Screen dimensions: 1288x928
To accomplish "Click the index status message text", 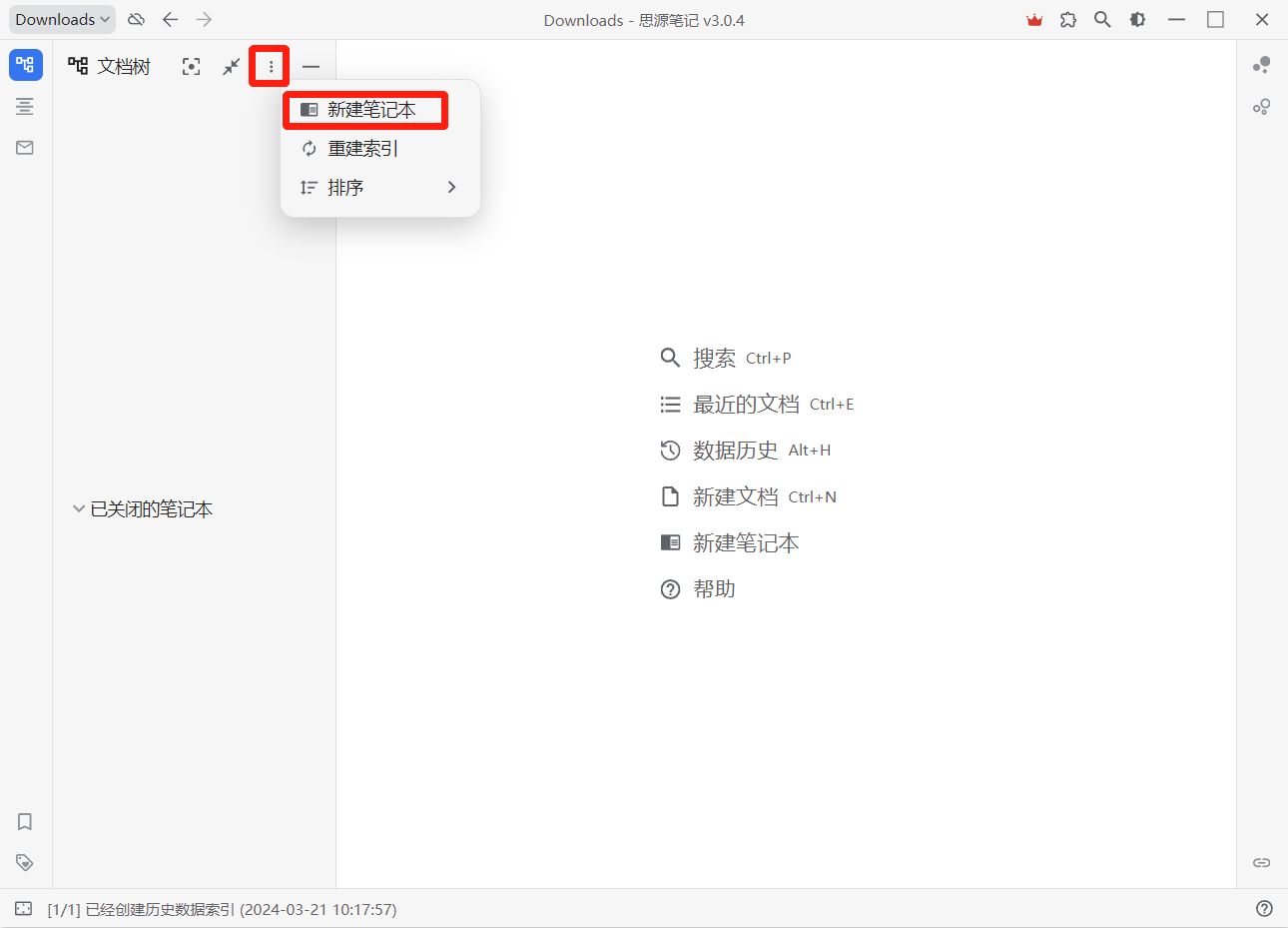I will click(x=222, y=909).
